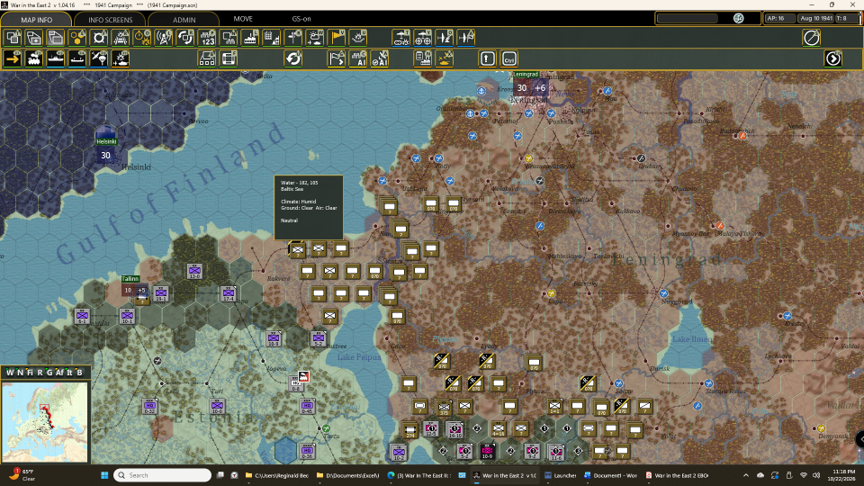
Task: Open the weather widget showing Clear
Action: tap(22, 474)
